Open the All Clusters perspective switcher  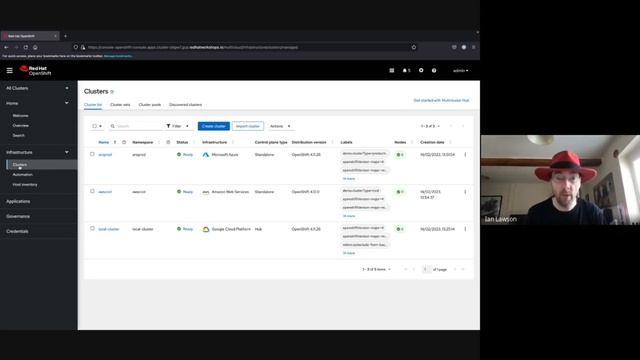point(37,88)
